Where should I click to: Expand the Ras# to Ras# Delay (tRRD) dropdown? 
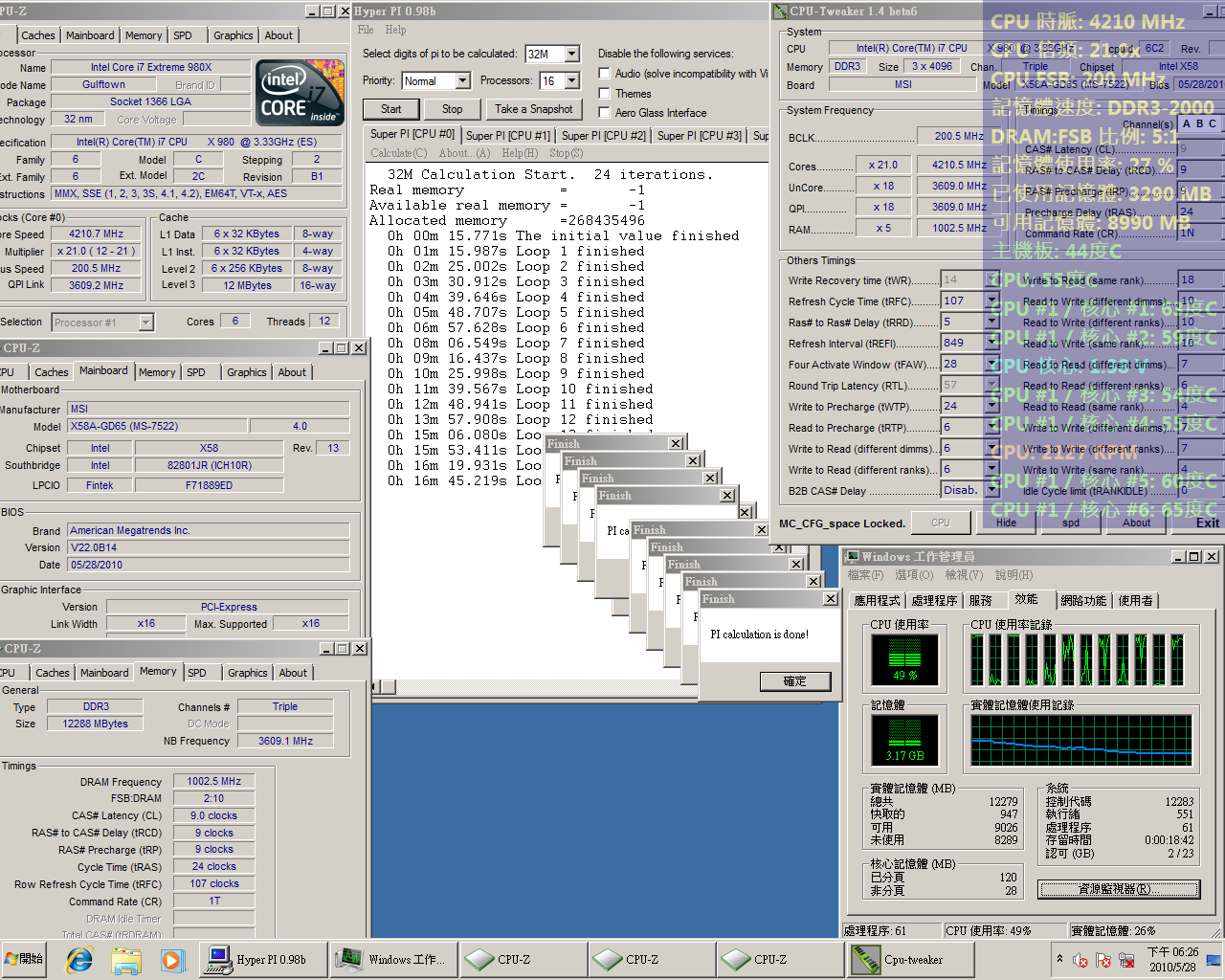pyautogui.click(x=991, y=322)
